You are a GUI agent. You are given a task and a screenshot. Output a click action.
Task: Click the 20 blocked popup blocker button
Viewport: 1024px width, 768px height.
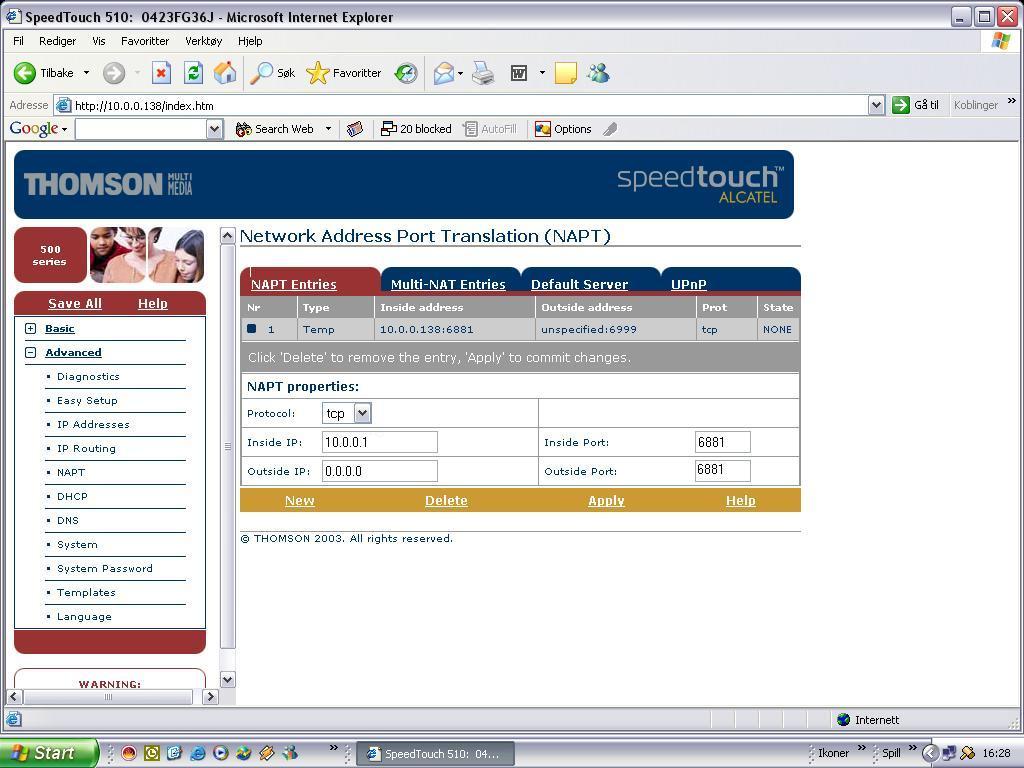coord(417,129)
